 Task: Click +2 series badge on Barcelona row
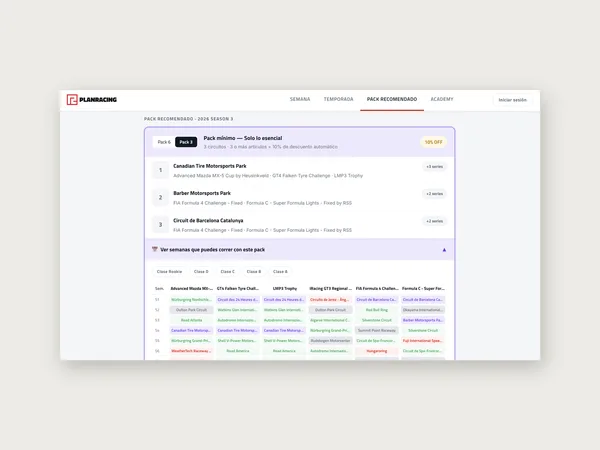434,221
